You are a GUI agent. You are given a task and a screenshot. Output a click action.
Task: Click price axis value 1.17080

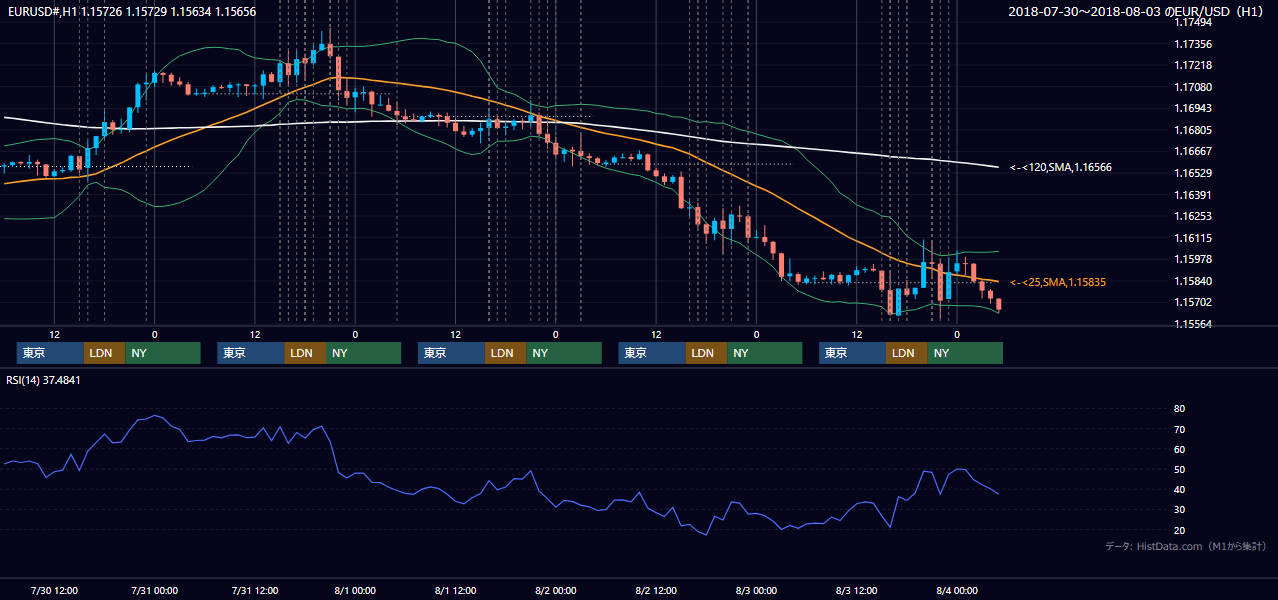point(1193,87)
